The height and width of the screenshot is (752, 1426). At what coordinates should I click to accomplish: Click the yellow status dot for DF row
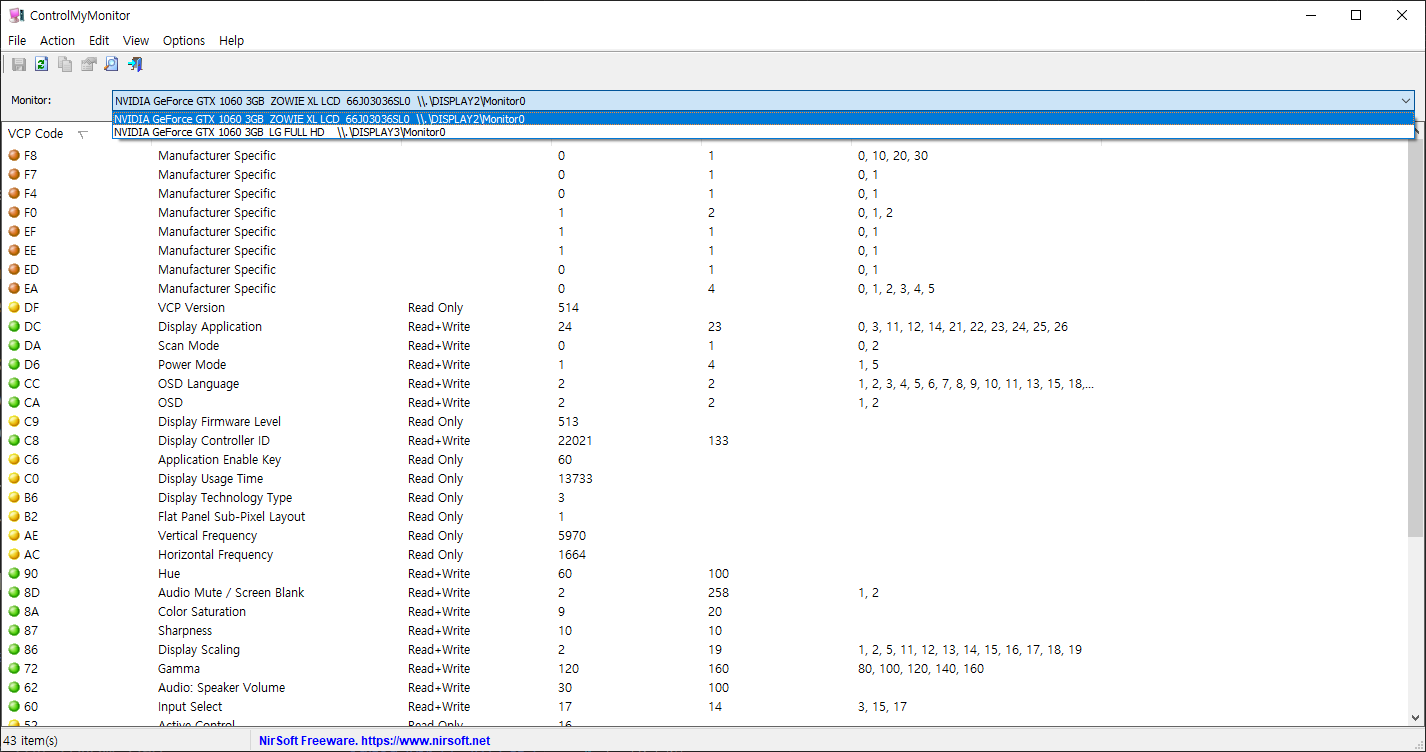14,308
